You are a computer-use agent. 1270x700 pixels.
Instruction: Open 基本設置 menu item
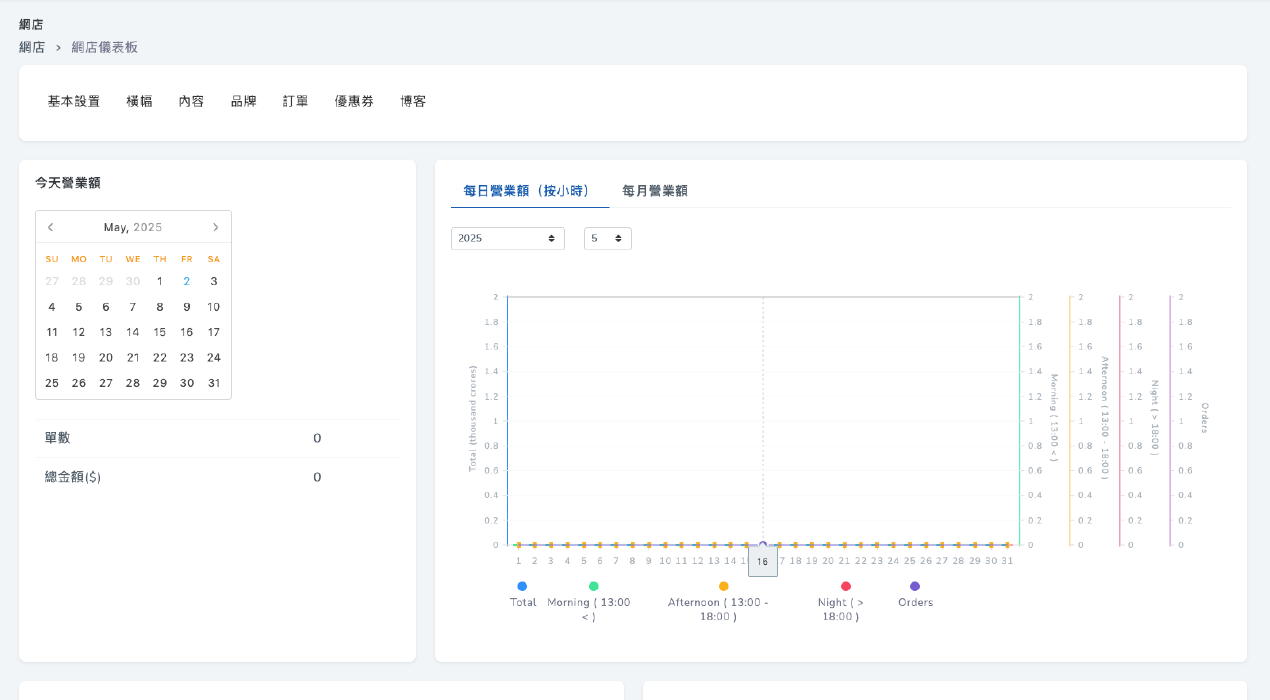(x=74, y=101)
